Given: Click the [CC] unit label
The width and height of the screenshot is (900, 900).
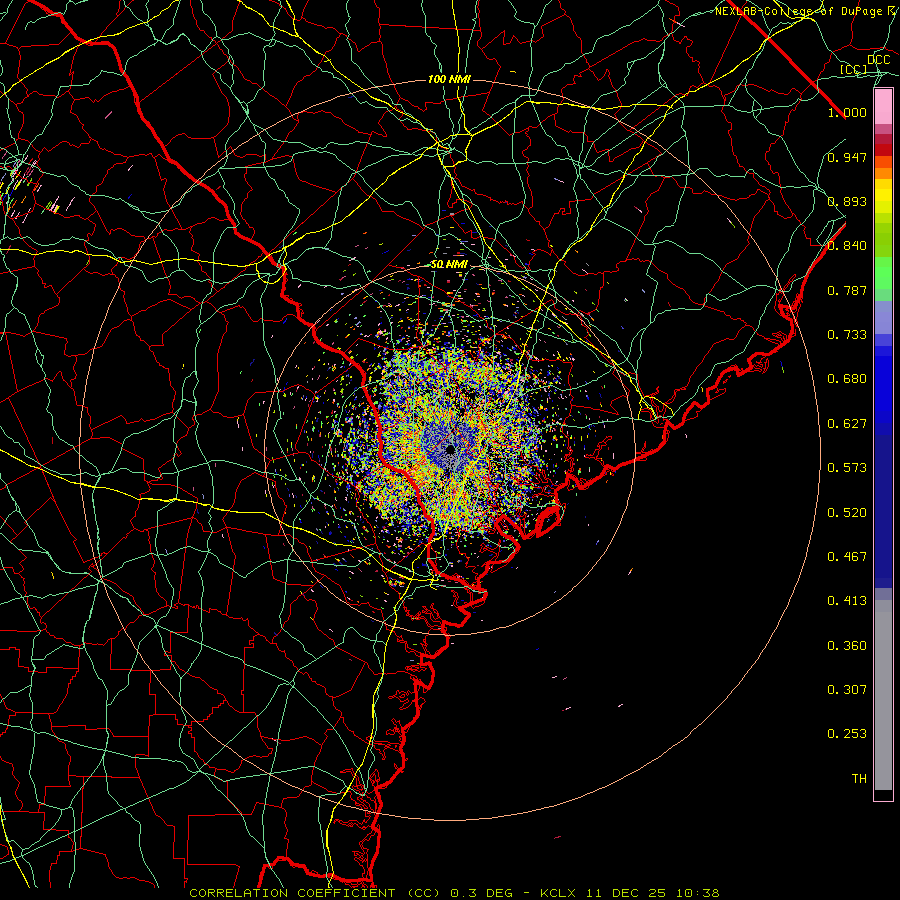Looking at the screenshot, I should coord(854,69).
